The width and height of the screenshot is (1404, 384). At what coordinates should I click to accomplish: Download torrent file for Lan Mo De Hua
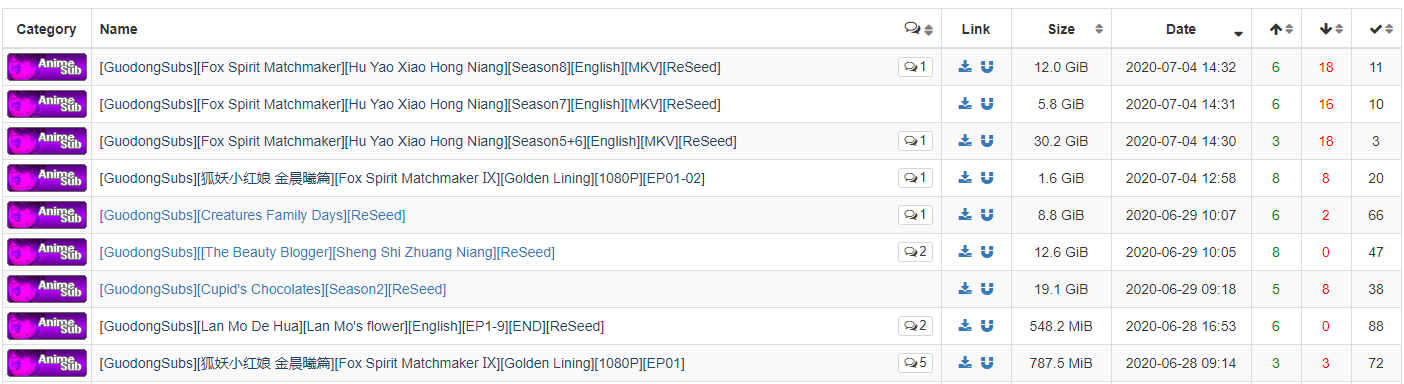(965, 326)
